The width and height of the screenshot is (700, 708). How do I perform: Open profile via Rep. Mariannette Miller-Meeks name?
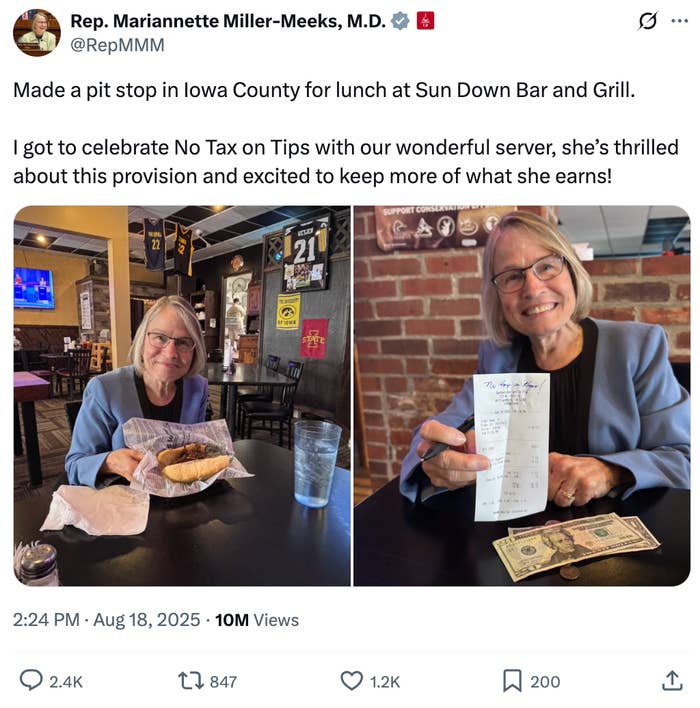click(227, 21)
